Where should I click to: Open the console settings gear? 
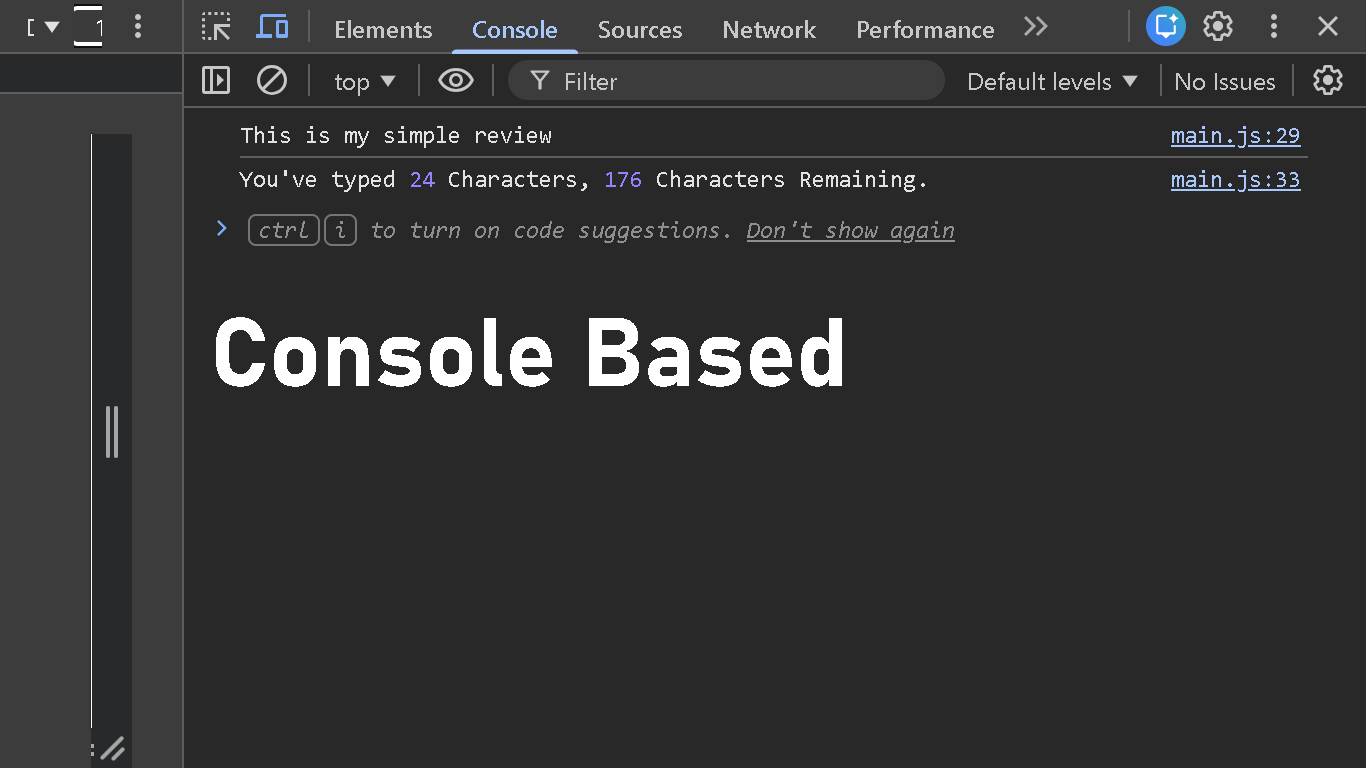pos(1327,80)
